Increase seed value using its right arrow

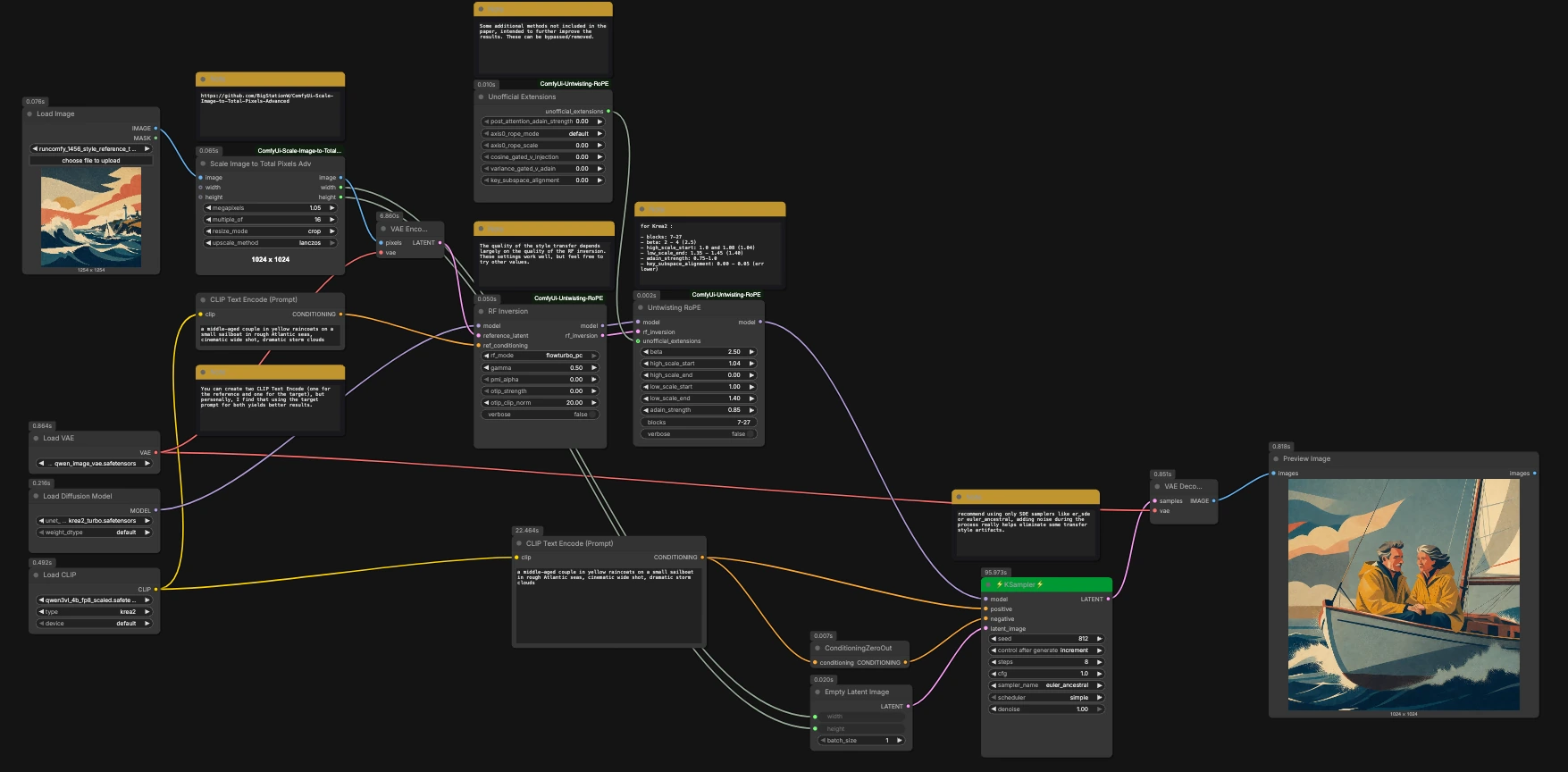click(1099, 639)
